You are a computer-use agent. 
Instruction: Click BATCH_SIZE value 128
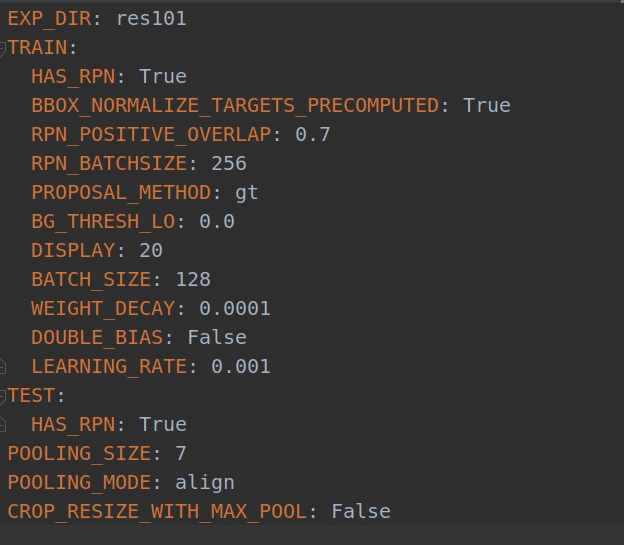(193, 279)
